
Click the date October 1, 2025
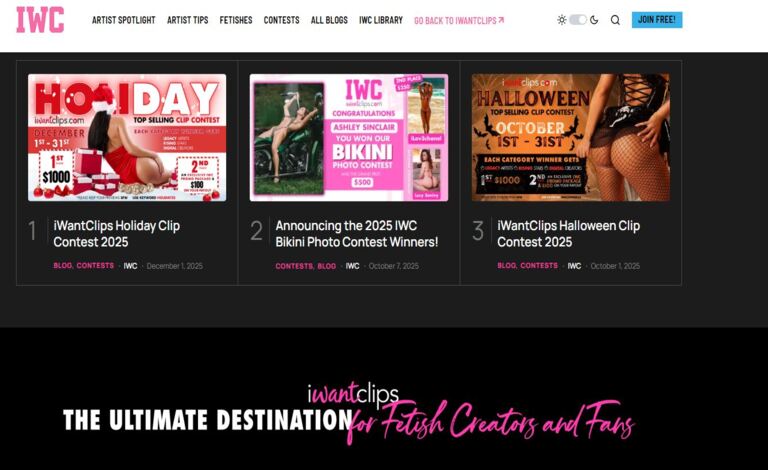[615, 266]
